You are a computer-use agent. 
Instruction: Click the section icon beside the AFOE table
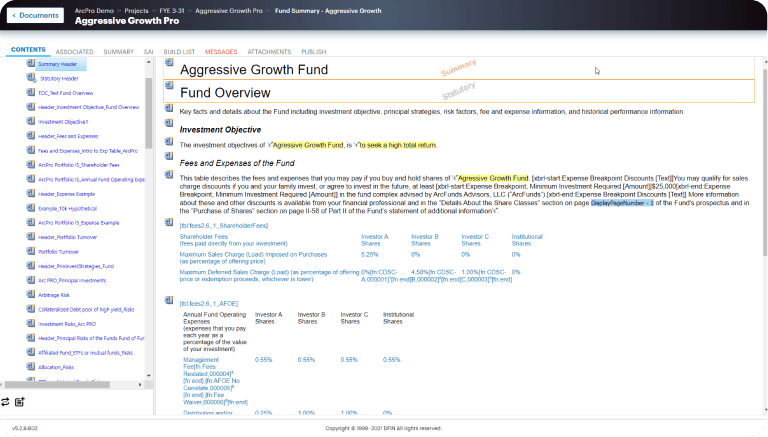[169, 300]
